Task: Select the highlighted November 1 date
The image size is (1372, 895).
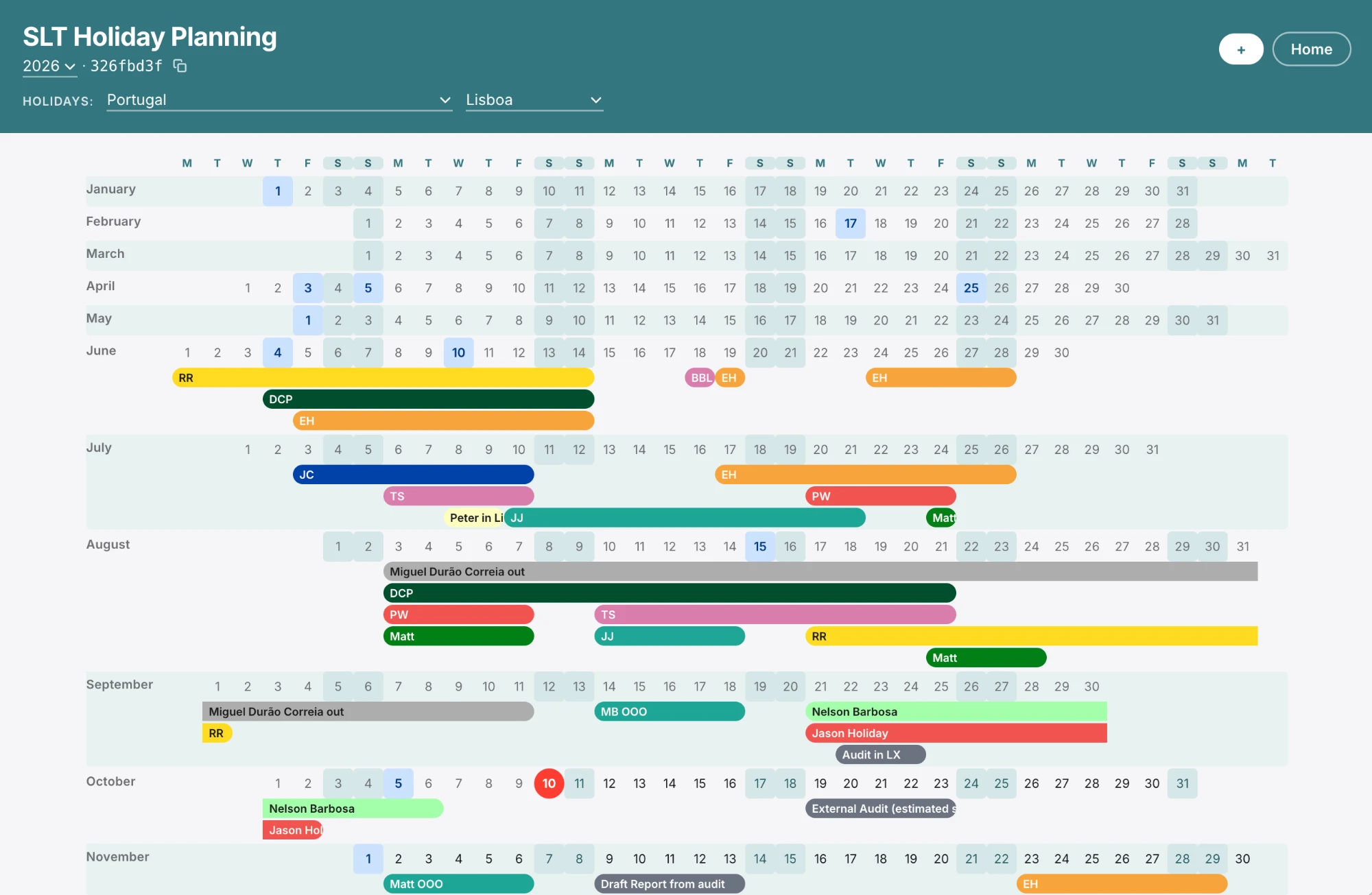Action: (368, 859)
